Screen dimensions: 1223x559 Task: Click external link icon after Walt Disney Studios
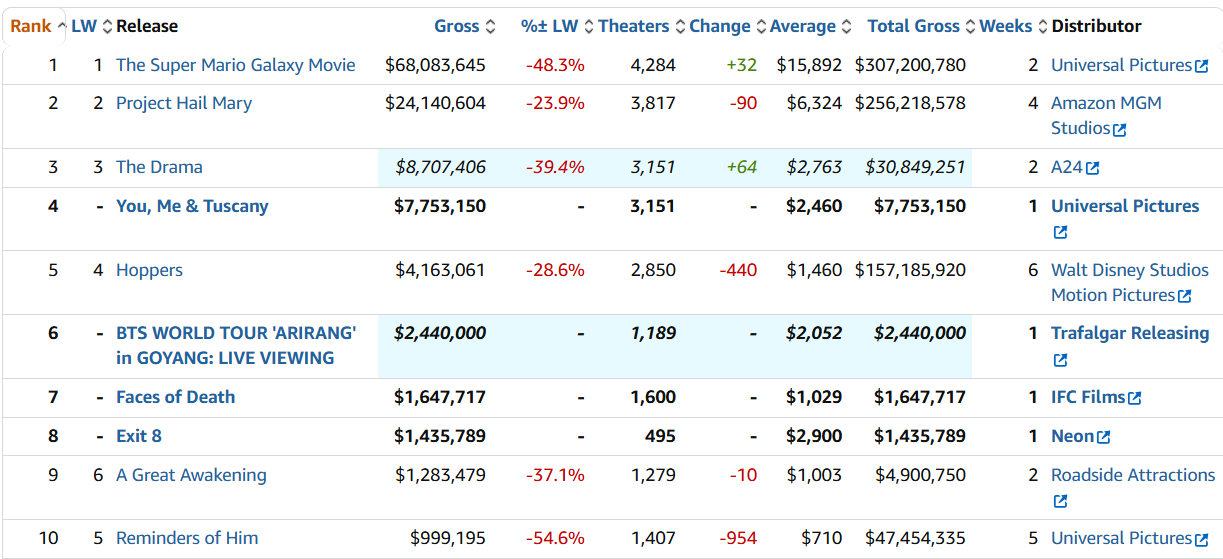[x=1185, y=296]
